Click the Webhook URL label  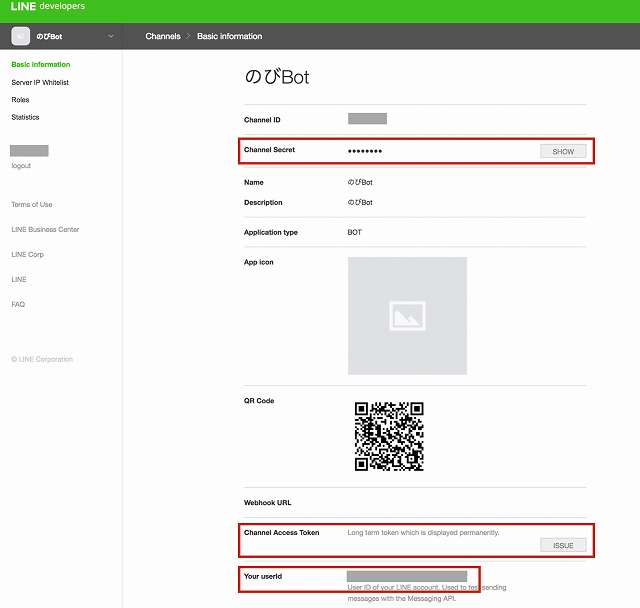tap(268, 503)
